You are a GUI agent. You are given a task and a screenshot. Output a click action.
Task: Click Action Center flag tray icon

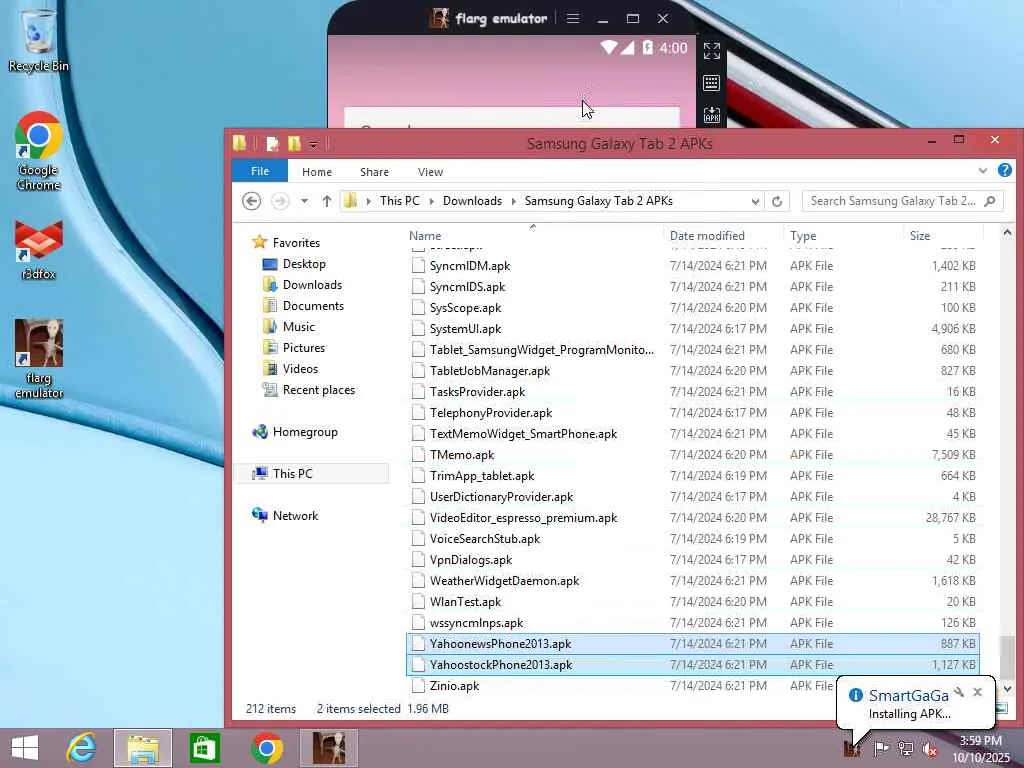click(881, 749)
